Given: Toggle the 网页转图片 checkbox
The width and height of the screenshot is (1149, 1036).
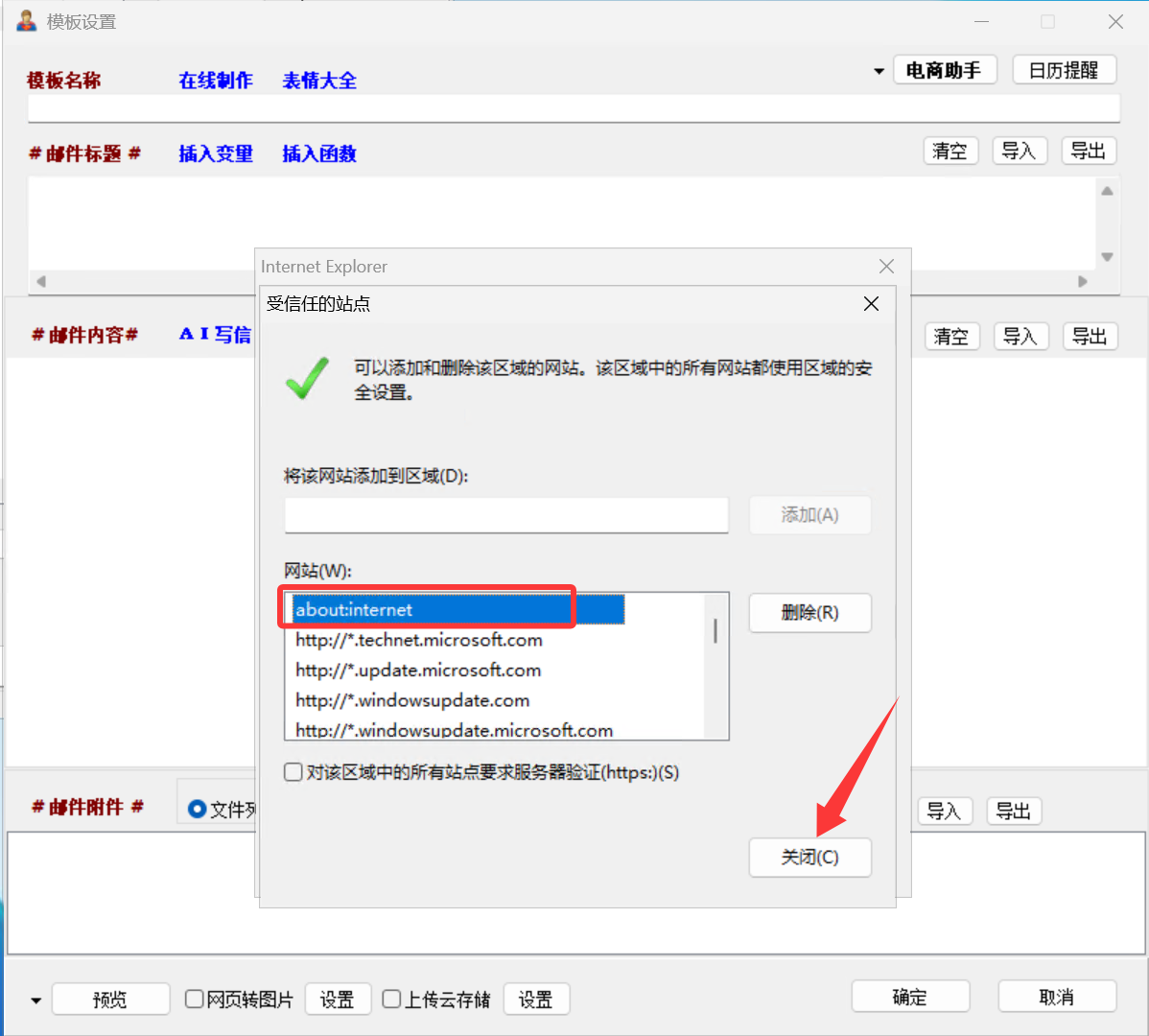Looking at the screenshot, I should tap(195, 1000).
